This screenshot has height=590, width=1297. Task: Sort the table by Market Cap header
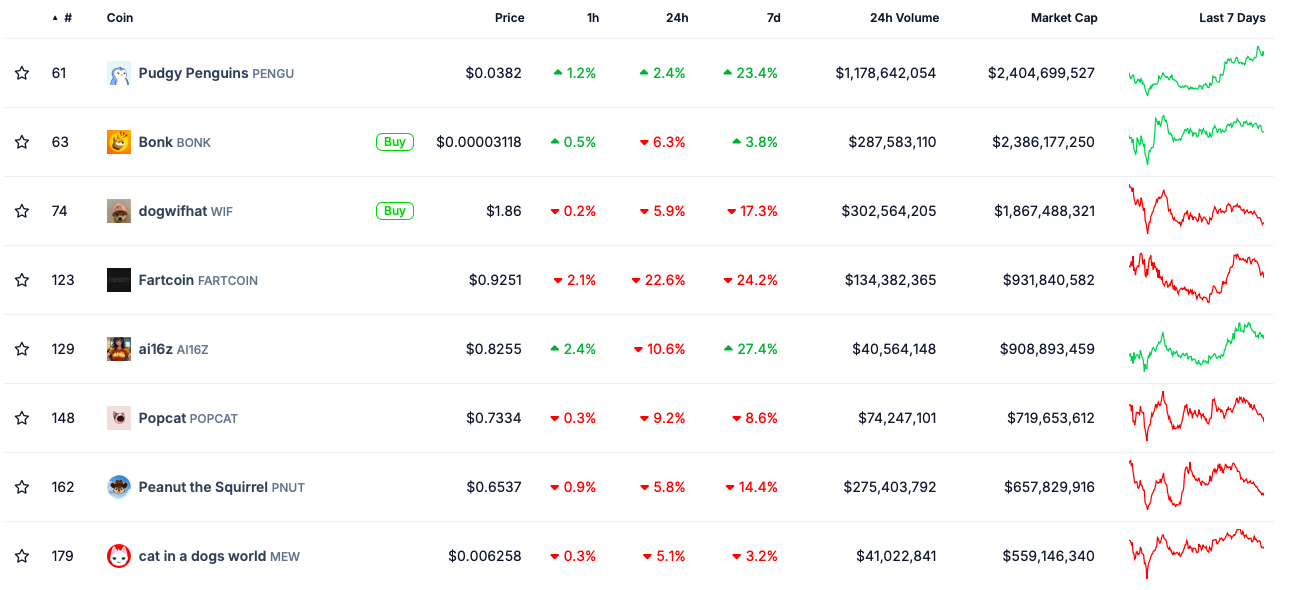[1064, 17]
